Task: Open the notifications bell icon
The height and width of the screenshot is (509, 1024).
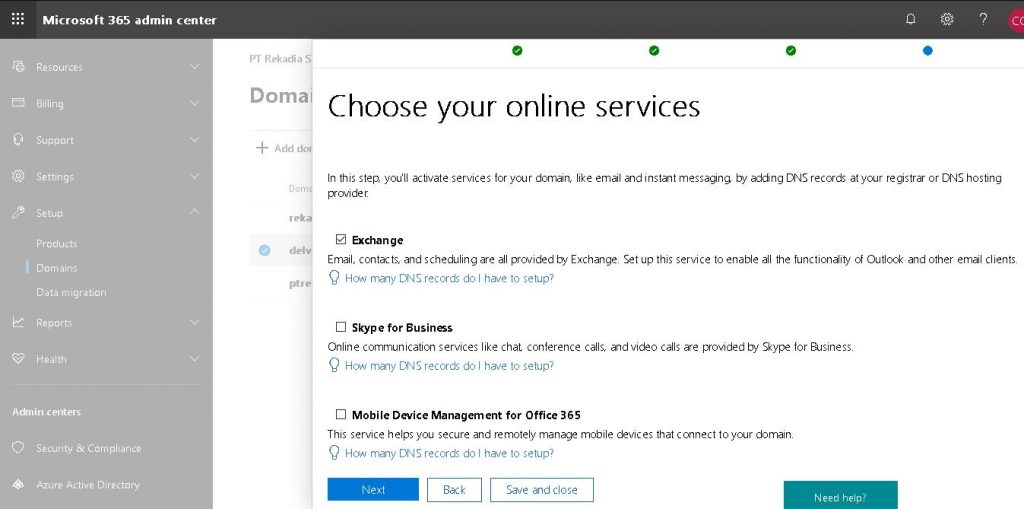Action: [x=910, y=19]
